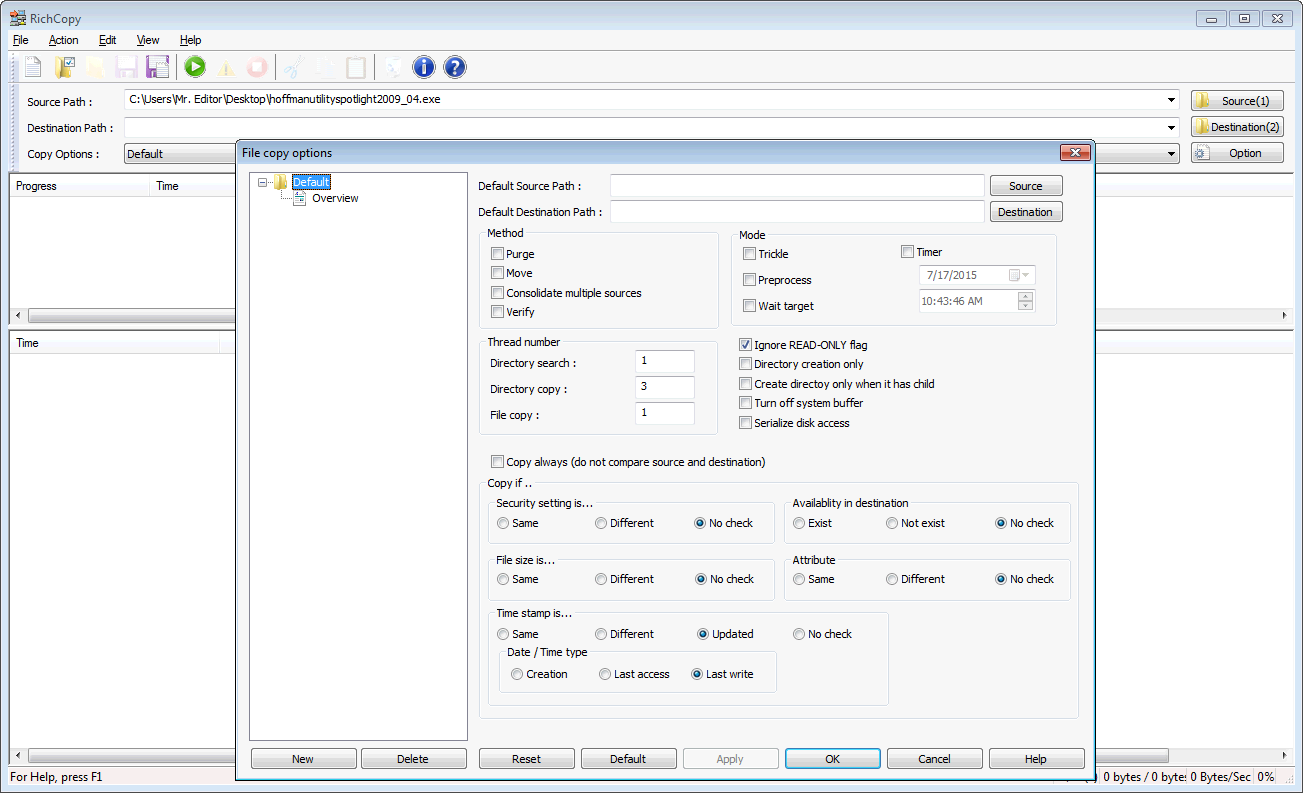Click the Source(1) folder button
The height and width of the screenshot is (793, 1303).
[1237, 101]
